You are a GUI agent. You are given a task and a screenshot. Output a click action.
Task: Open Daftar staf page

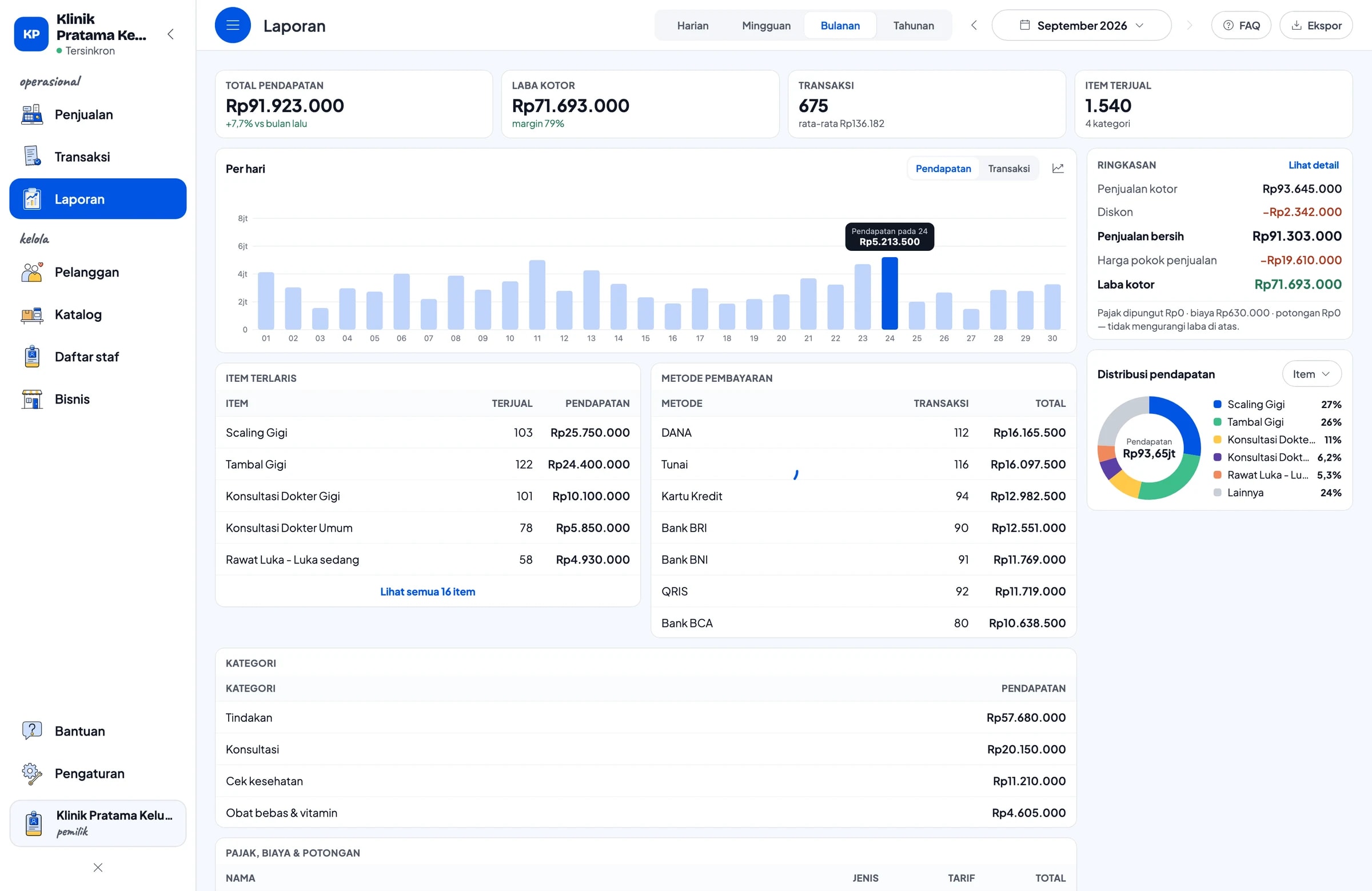pyautogui.click(x=97, y=357)
